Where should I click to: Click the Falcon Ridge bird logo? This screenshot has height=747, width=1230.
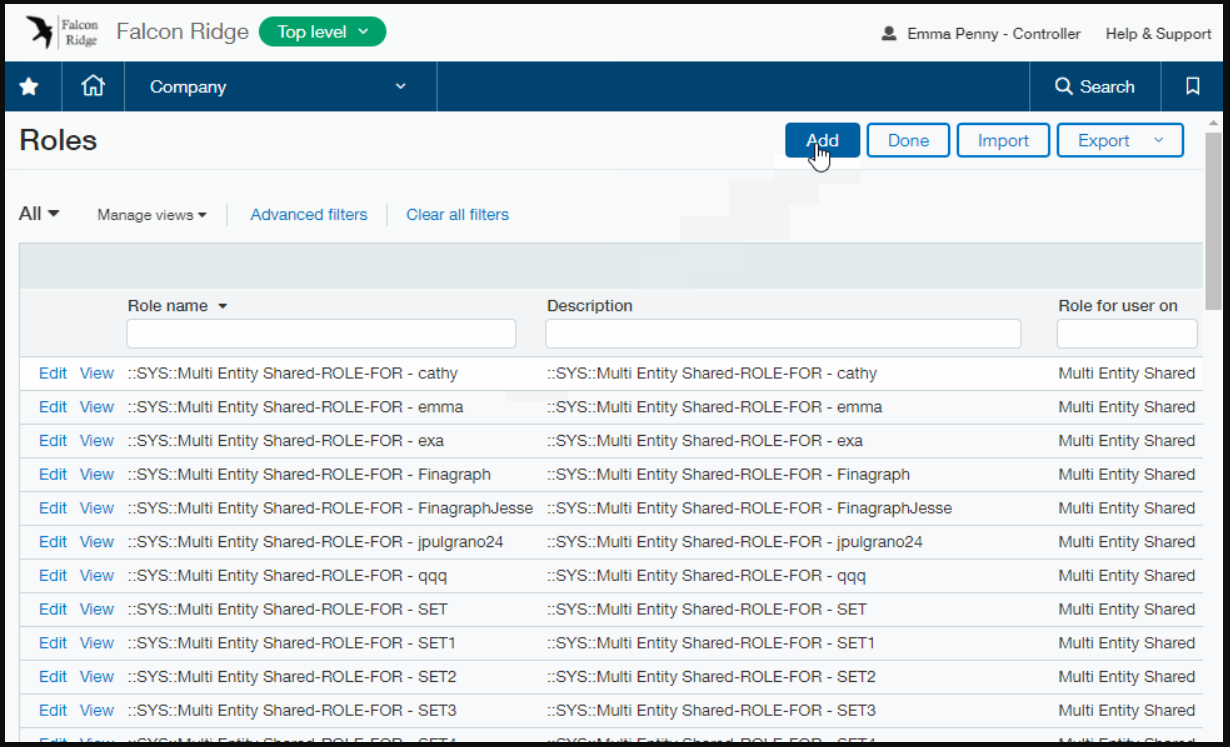click(42, 32)
